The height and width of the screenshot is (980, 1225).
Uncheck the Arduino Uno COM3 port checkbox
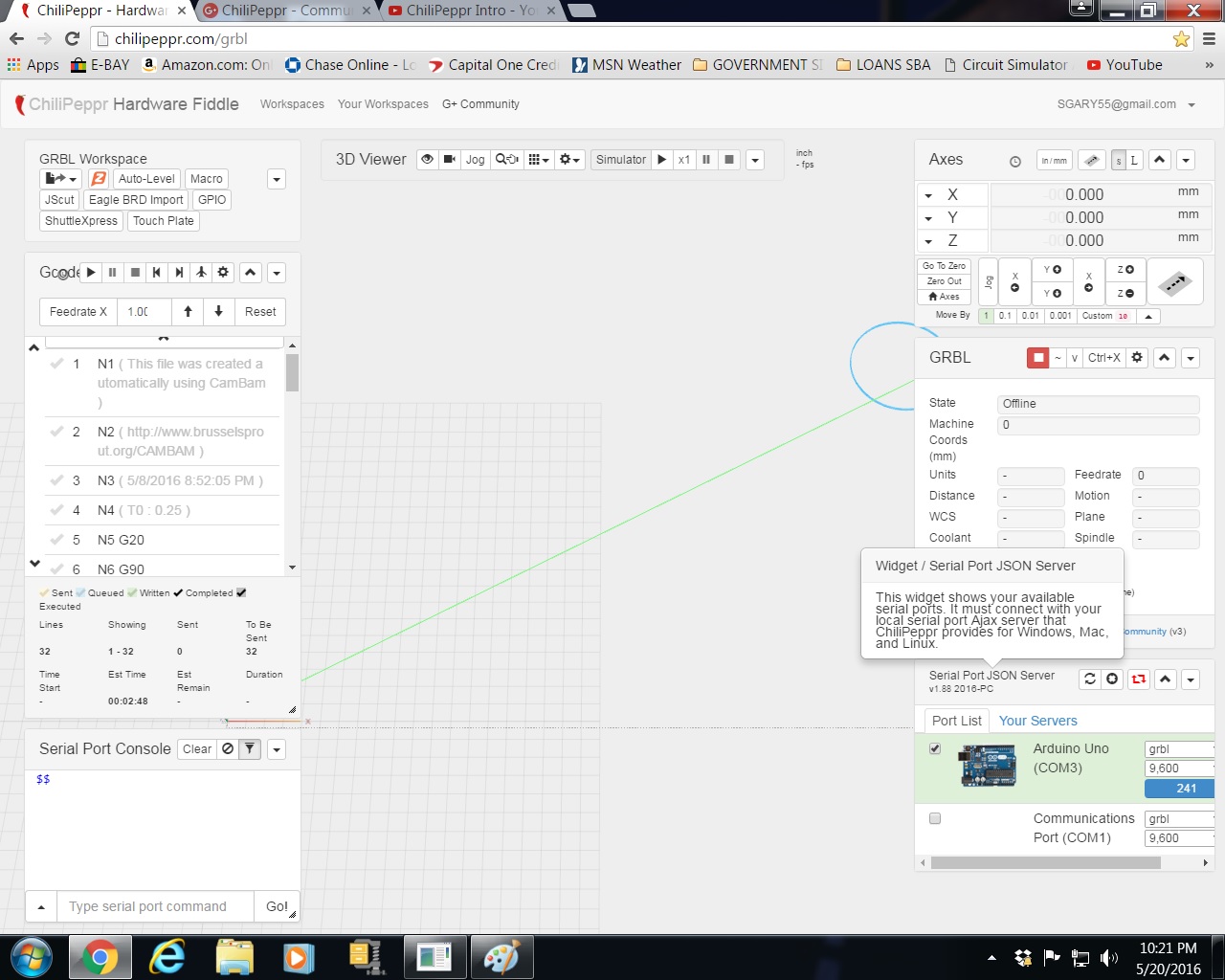coord(935,749)
